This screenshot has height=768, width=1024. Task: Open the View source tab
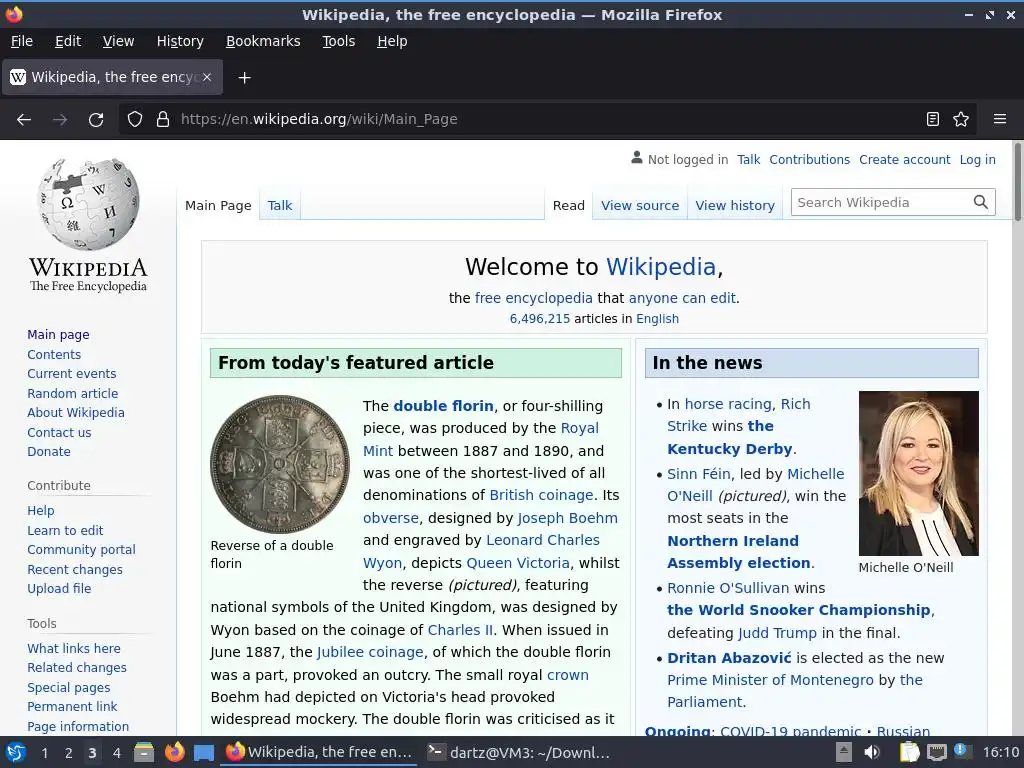(640, 205)
